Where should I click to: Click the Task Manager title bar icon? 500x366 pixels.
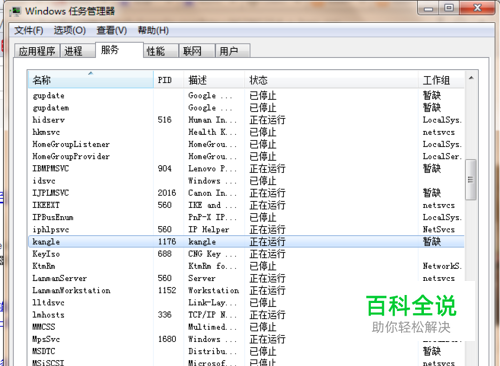pyautogui.click(x=15, y=11)
